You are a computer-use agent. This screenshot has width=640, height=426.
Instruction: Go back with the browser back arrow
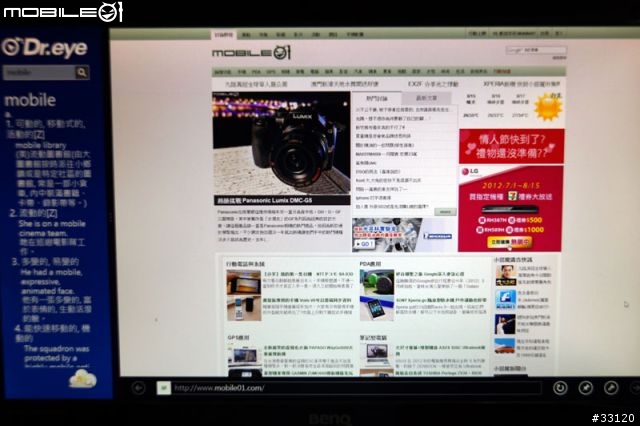[x=139, y=388]
